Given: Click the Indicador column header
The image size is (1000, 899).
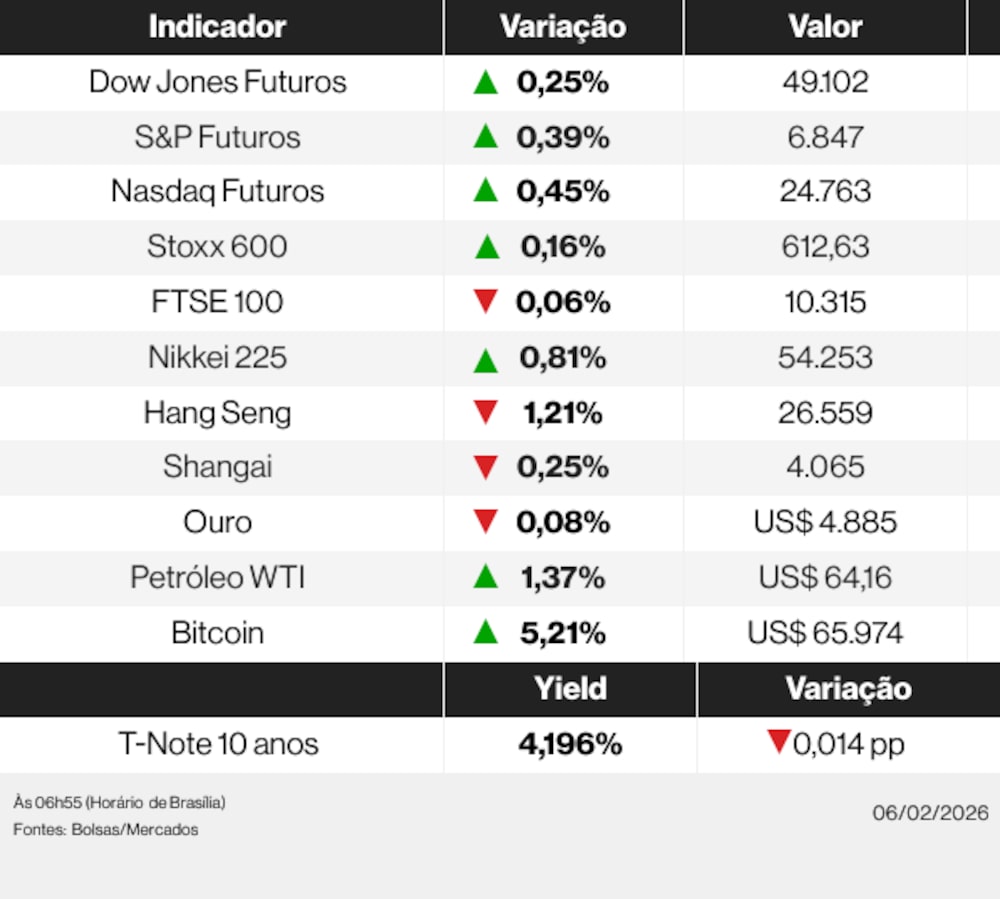Looking at the screenshot, I should pos(217,27).
